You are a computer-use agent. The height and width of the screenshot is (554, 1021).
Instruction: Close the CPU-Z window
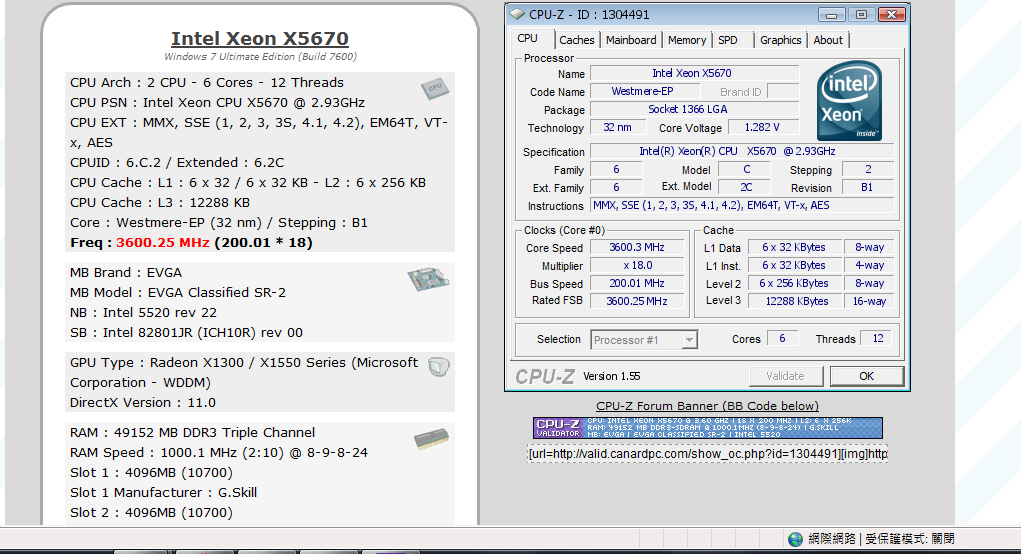tap(891, 14)
